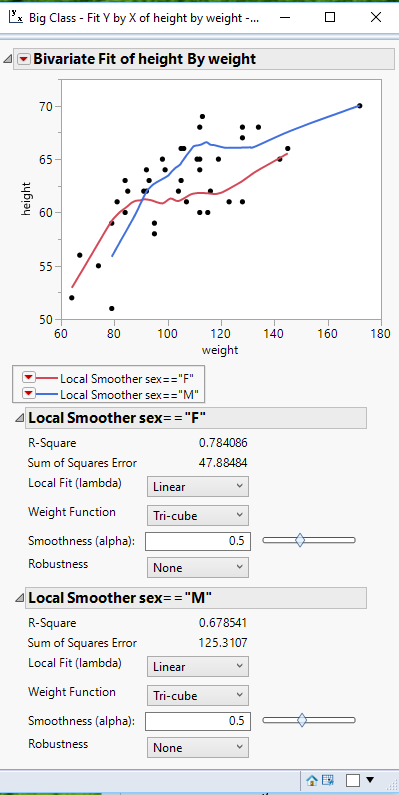Collapse the Bivariate Fit of height By weight outline
399x795 pixels.
coord(8,59)
